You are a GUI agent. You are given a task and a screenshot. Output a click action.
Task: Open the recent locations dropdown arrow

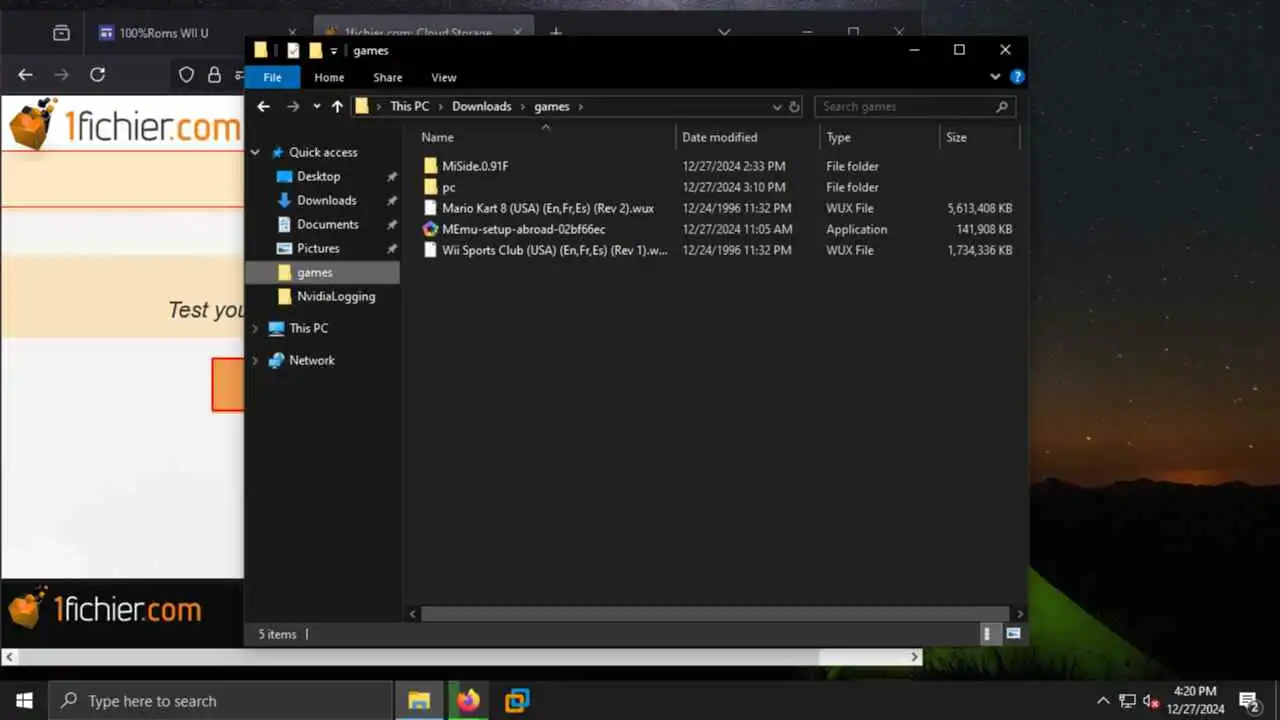(x=316, y=106)
